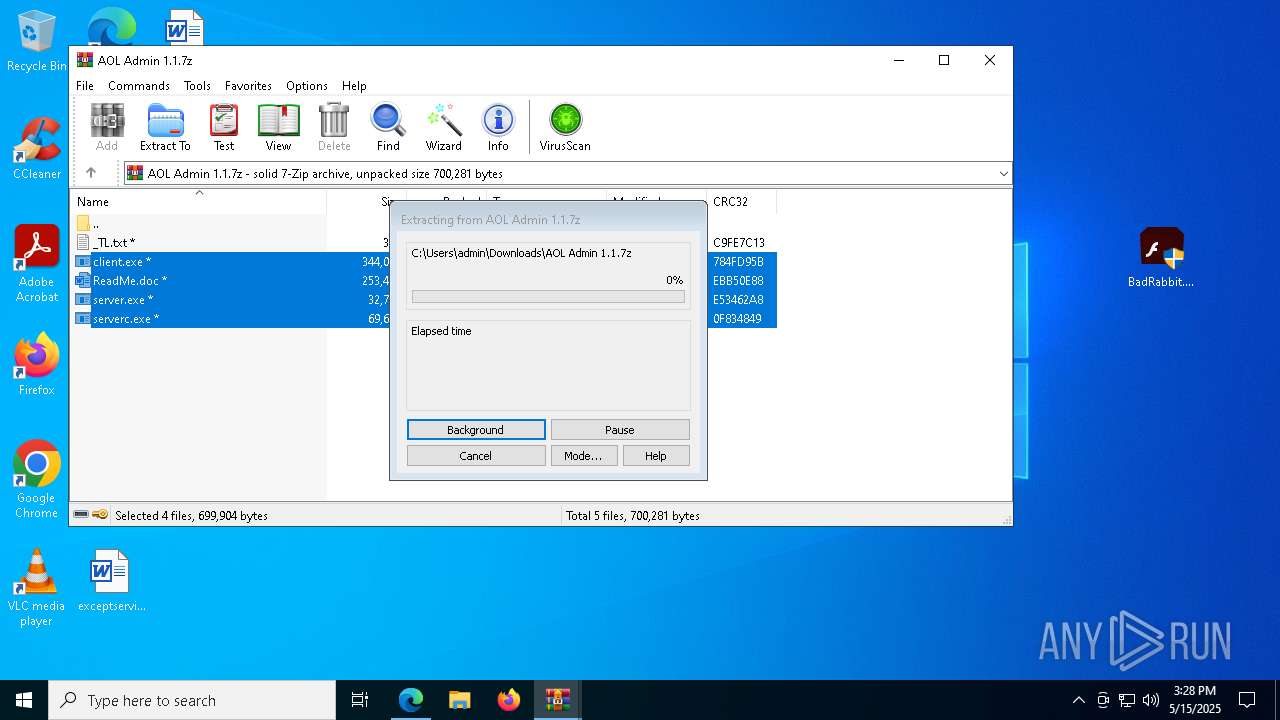Open the volume control in tray
The image size is (1280, 720).
point(1150,700)
